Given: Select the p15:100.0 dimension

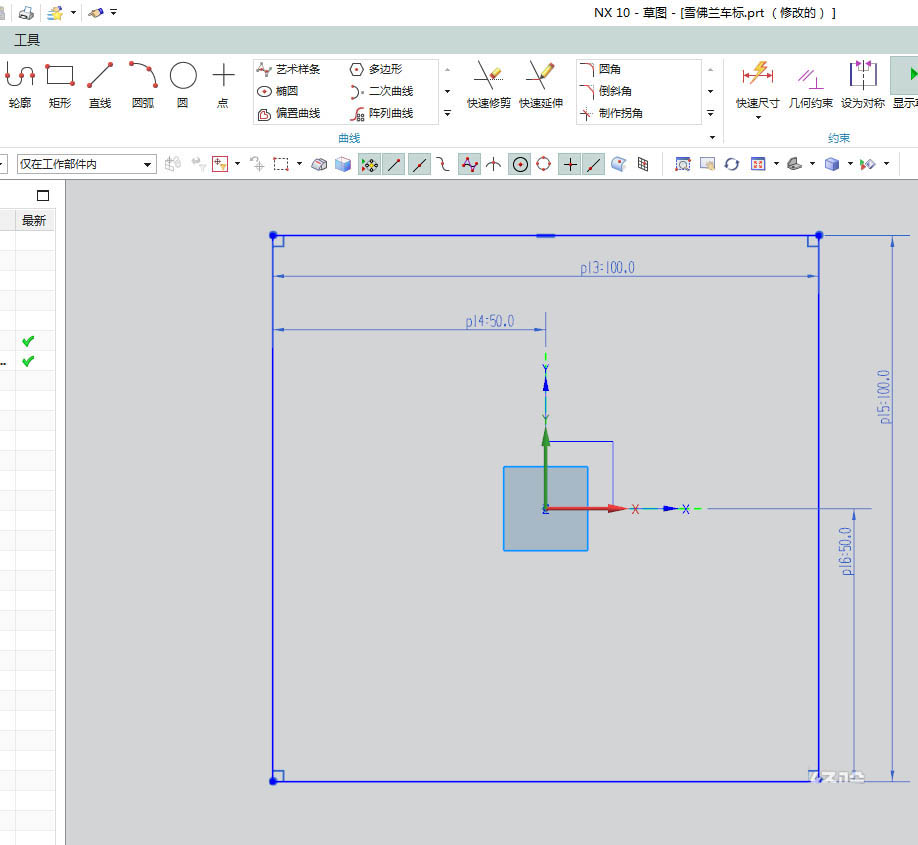Looking at the screenshot, I should [x=884, y=396].
